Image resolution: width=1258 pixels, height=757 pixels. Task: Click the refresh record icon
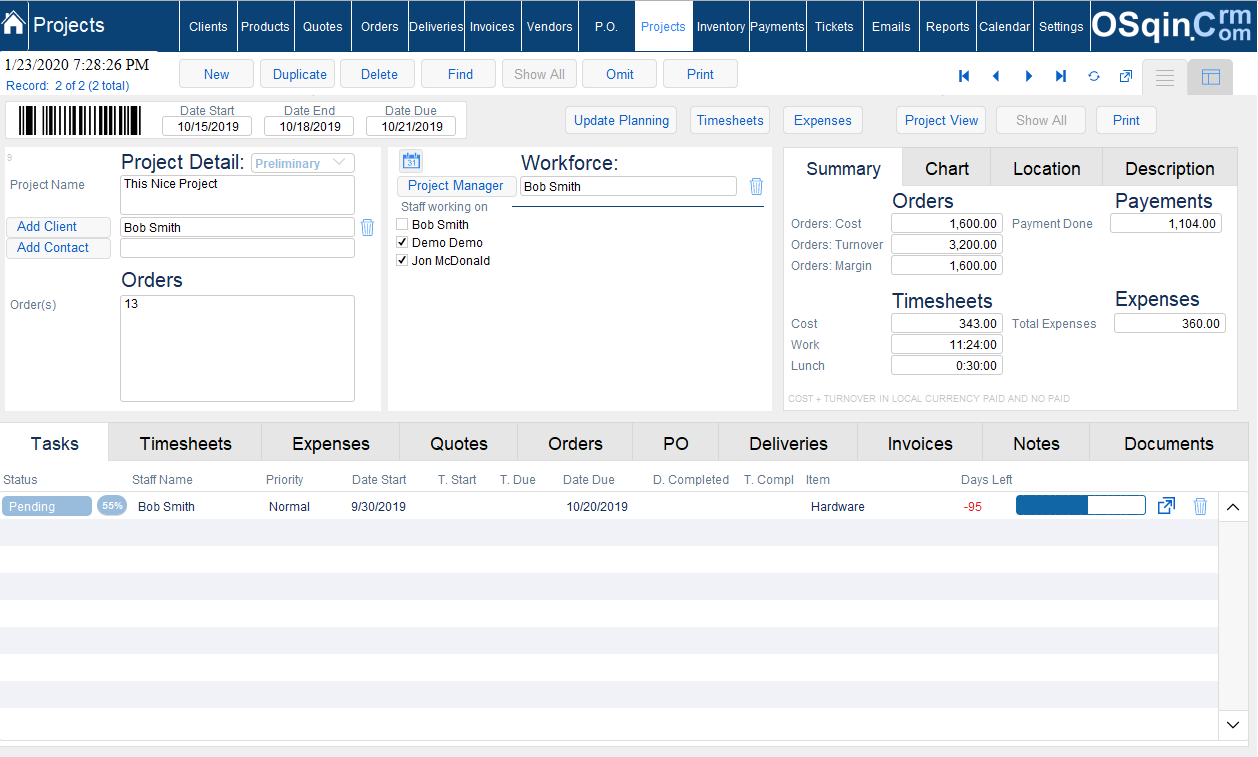[x=1094, y=76]
